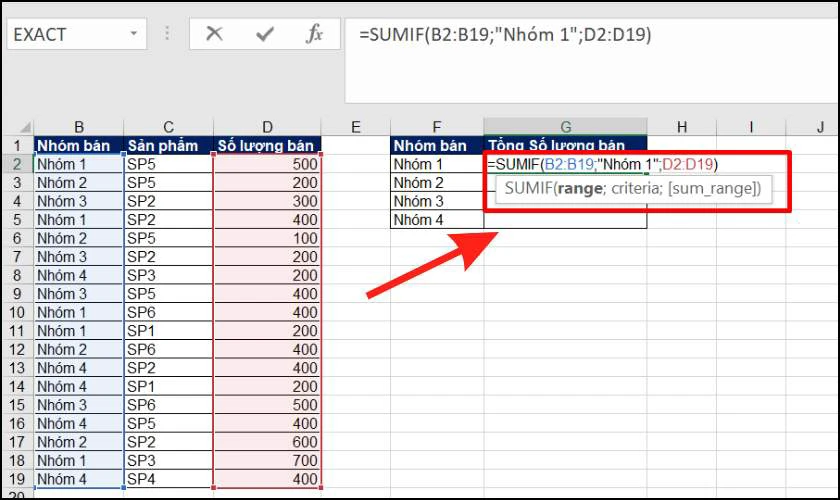This screenshot has width=840, height=500.
Task: Select column H header
Action: [x=681, y=127]
